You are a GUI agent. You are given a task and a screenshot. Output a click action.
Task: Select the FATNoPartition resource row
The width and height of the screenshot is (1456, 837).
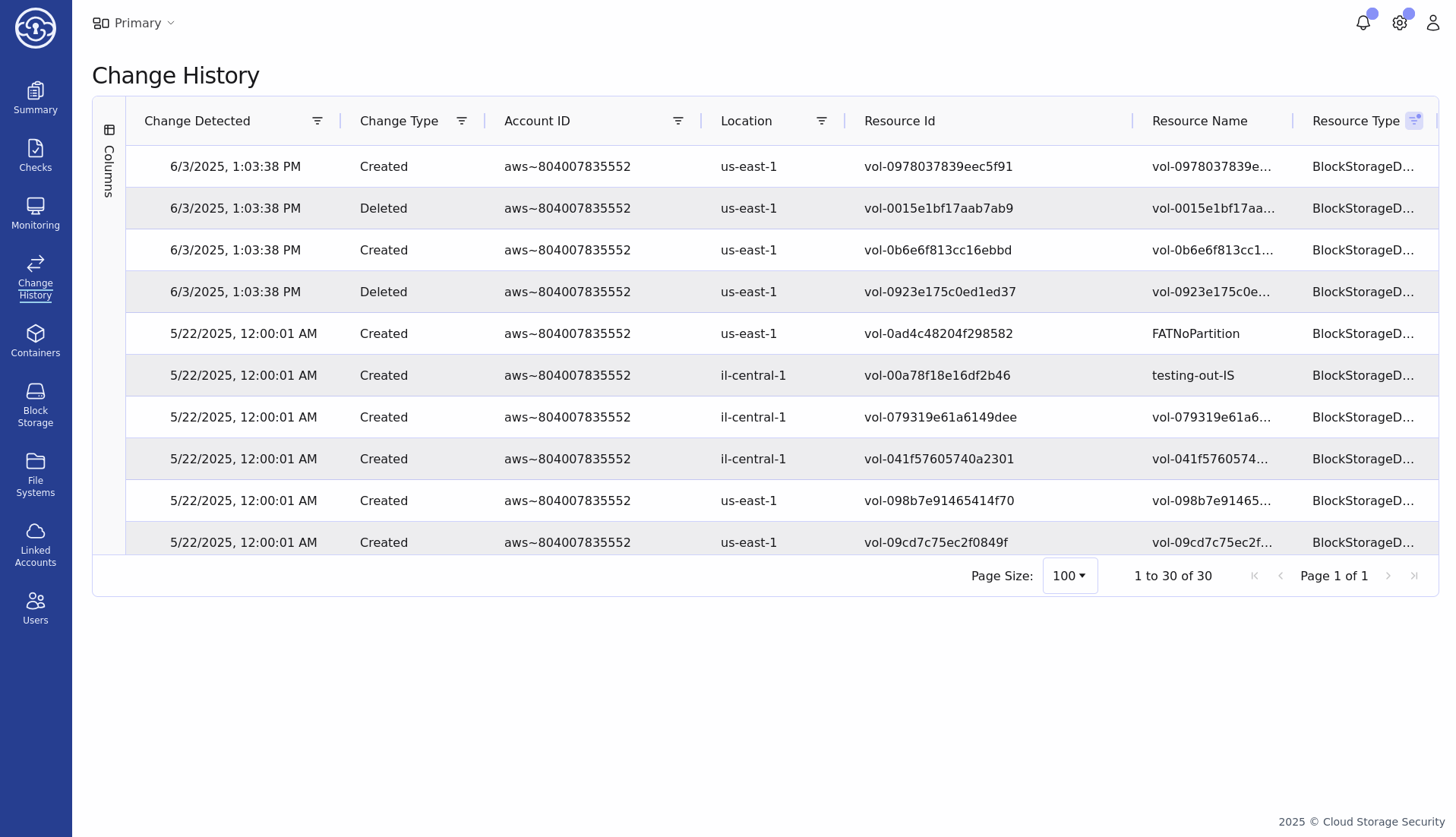click(x=1195, y=333)
